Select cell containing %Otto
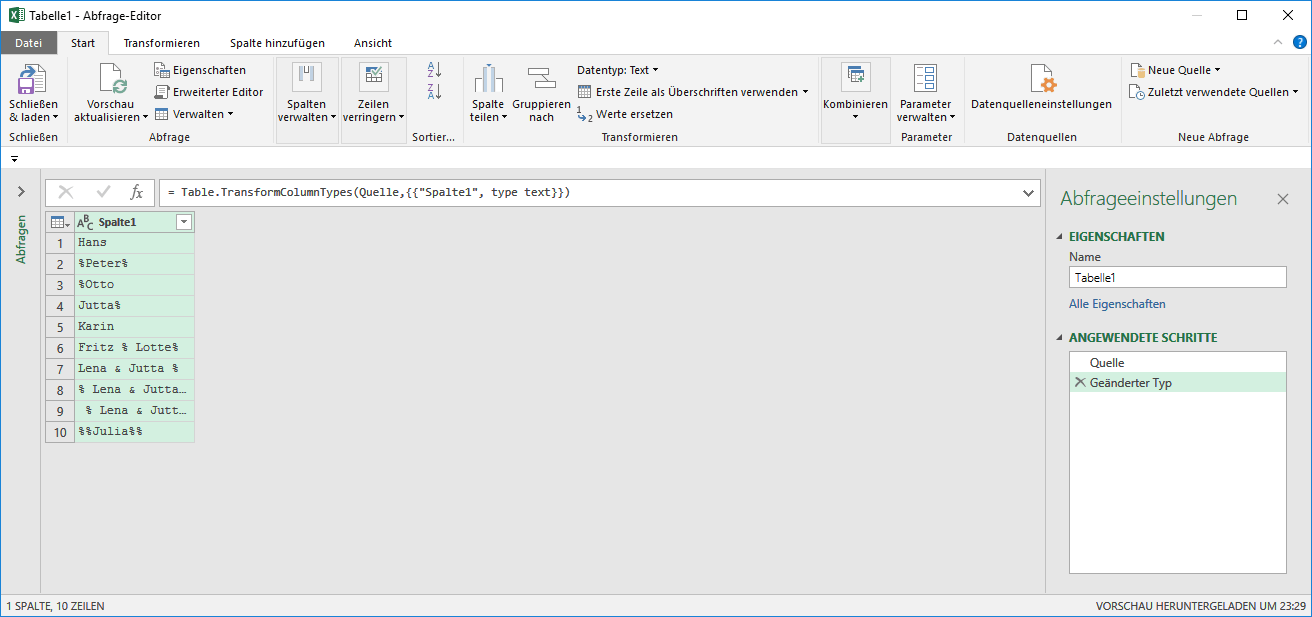Screen dimensions: 1312x617 point(135,285)
